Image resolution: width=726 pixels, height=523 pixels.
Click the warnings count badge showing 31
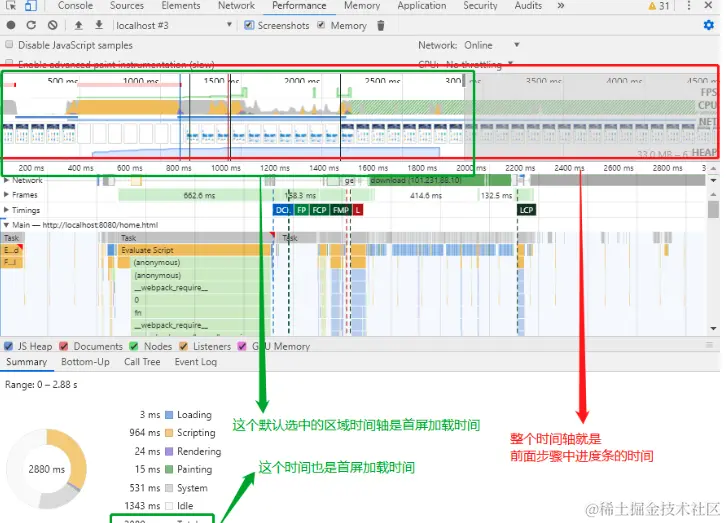[659, 6]
